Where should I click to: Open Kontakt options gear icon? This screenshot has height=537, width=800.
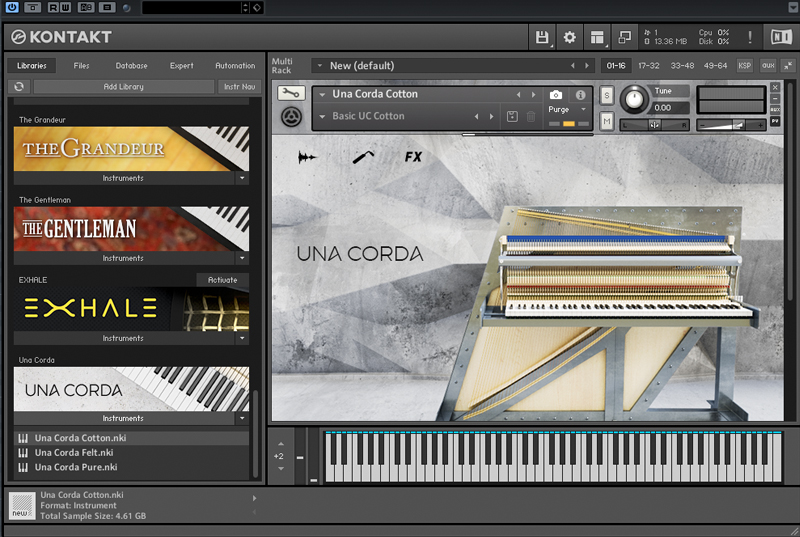[x=569, y=37]
